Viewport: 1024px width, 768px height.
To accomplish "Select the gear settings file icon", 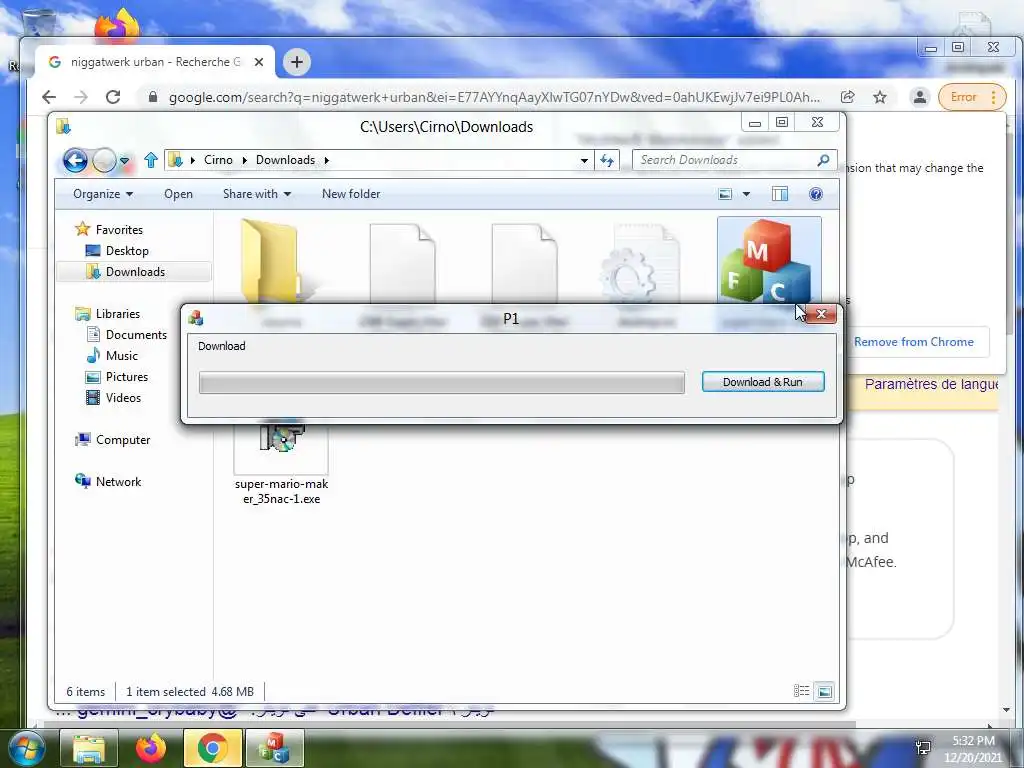I will click(641, 263).
